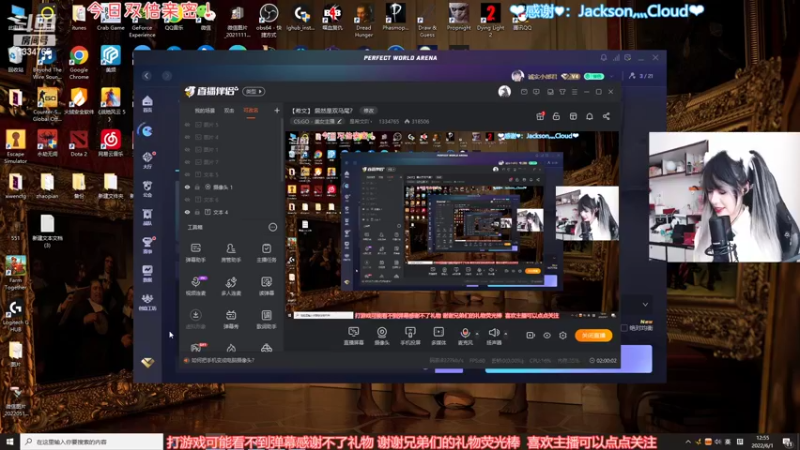Click the trophy icon in Arena sidebar
The height and width of the screenshot is (450, 800).
coord(147,244)
